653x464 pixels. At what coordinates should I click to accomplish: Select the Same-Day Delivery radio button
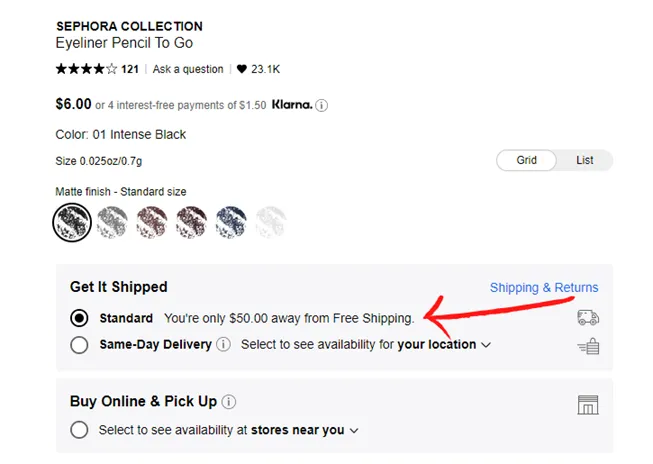coord(80,345)
